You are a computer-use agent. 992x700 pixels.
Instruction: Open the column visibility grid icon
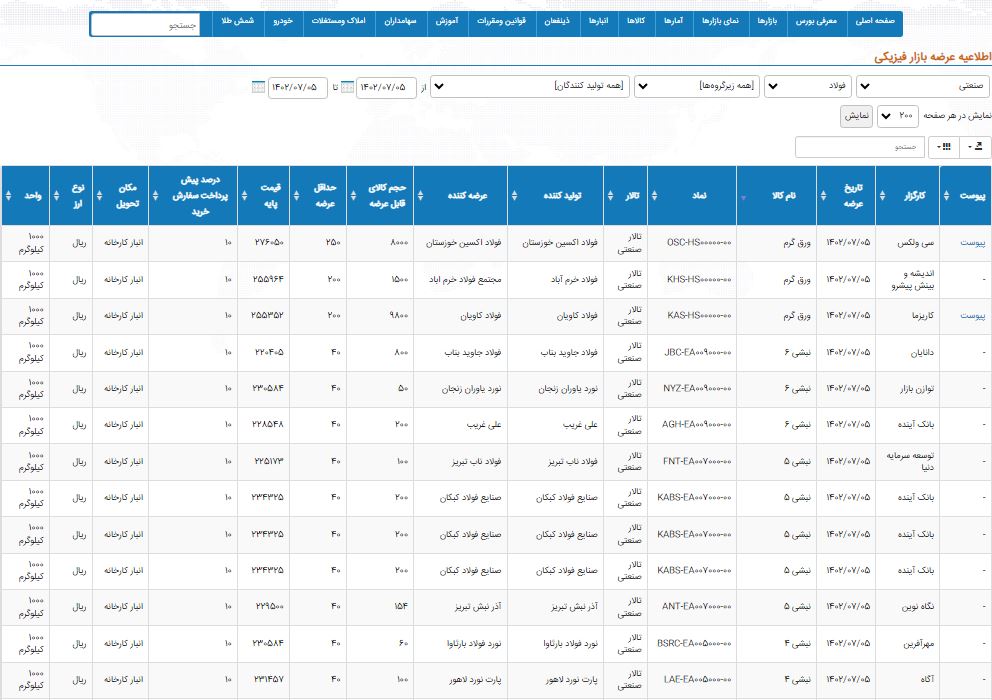coord(944,147)
